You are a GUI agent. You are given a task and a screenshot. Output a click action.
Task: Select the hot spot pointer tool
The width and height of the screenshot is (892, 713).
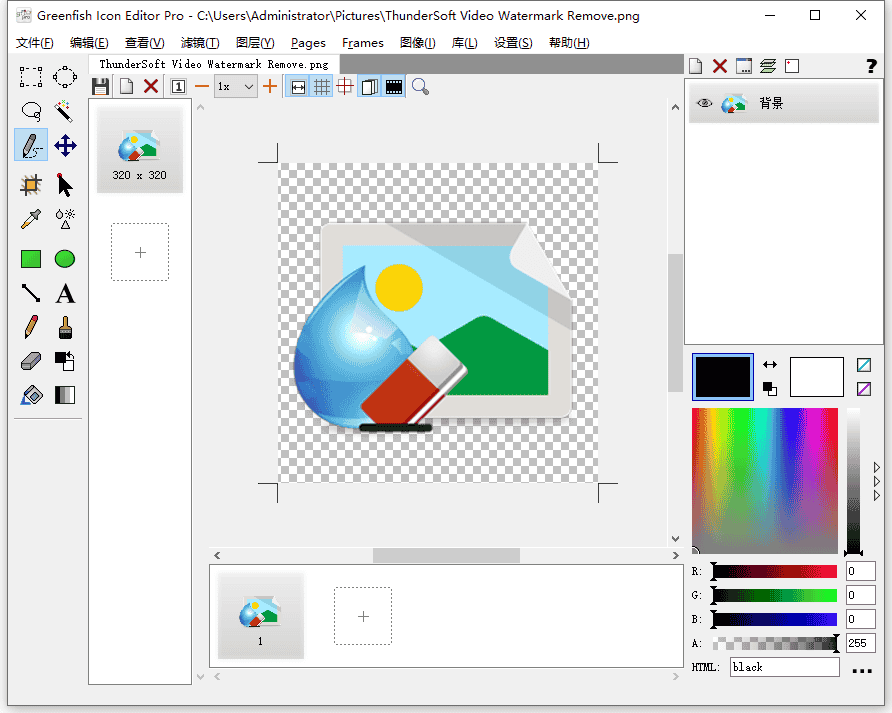click(65, 185)
